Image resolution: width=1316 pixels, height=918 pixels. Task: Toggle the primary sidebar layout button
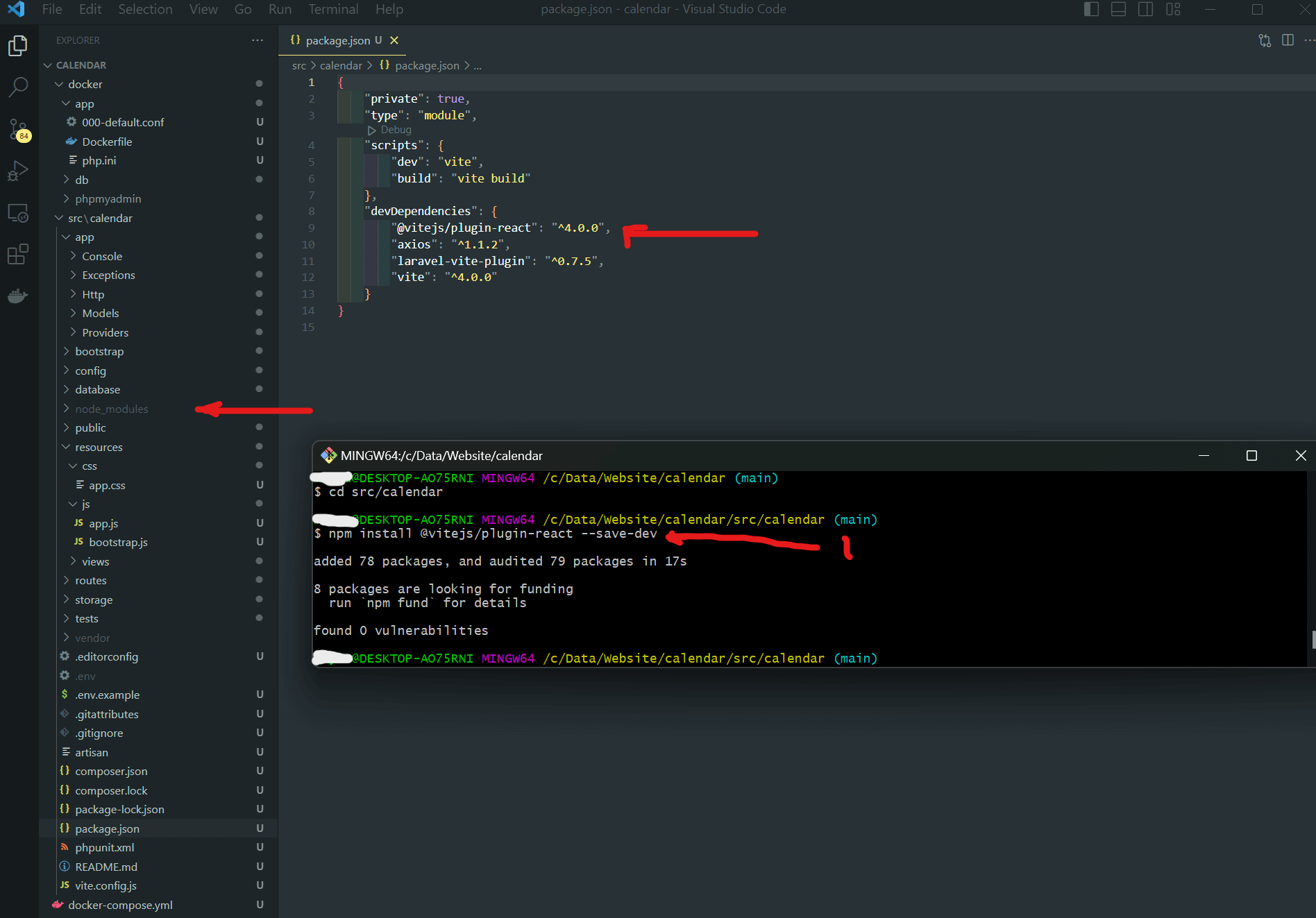click(x=1091, y=10)
